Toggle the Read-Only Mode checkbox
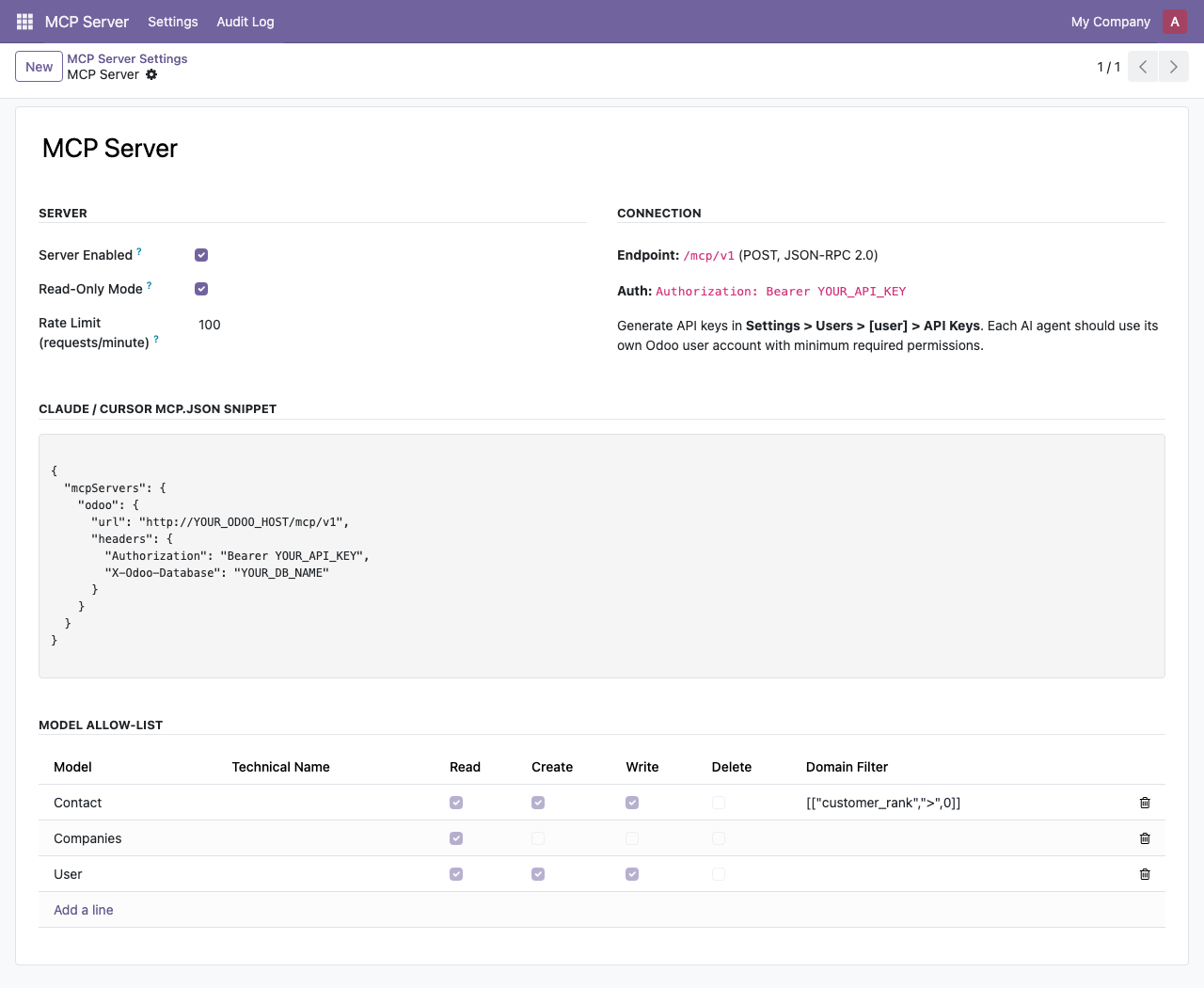Screen dimensions: 1204x988 point(201,289)
